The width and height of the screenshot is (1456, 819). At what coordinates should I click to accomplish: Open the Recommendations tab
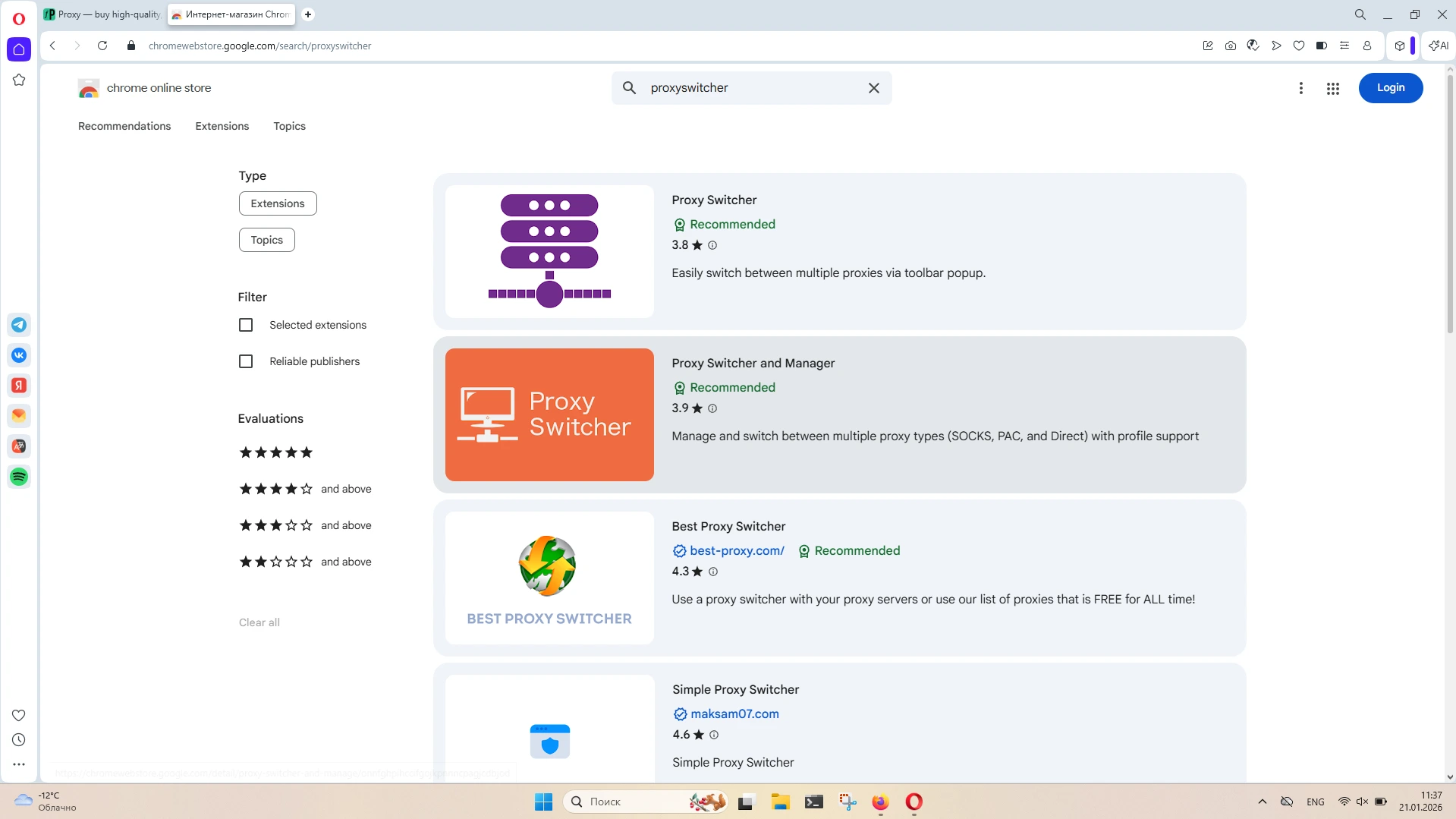pos(124,126)
